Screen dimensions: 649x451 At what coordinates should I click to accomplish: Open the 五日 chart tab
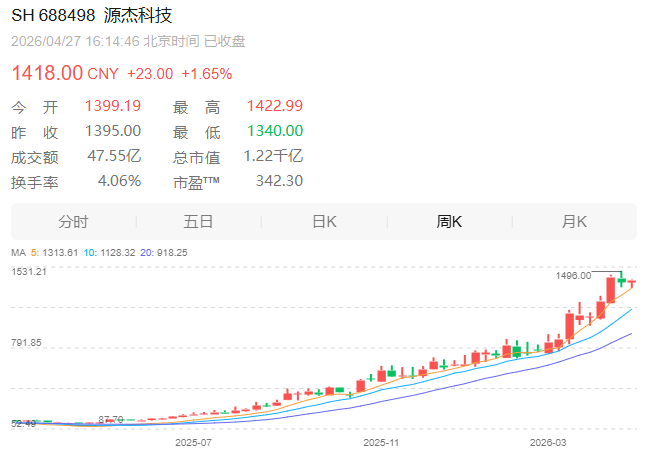[198, 222]
